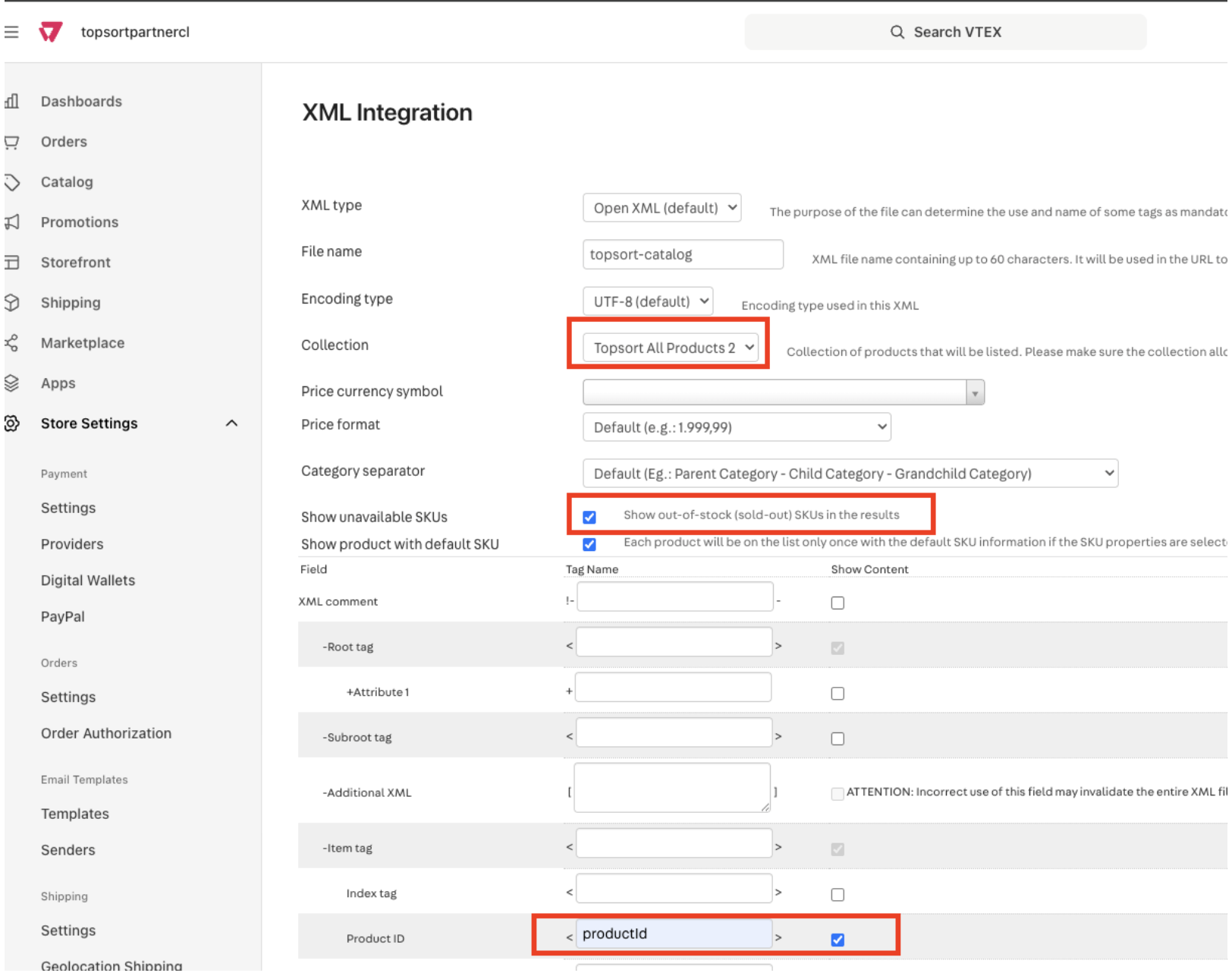Go to Geolocation Shipping

[111, 964]
